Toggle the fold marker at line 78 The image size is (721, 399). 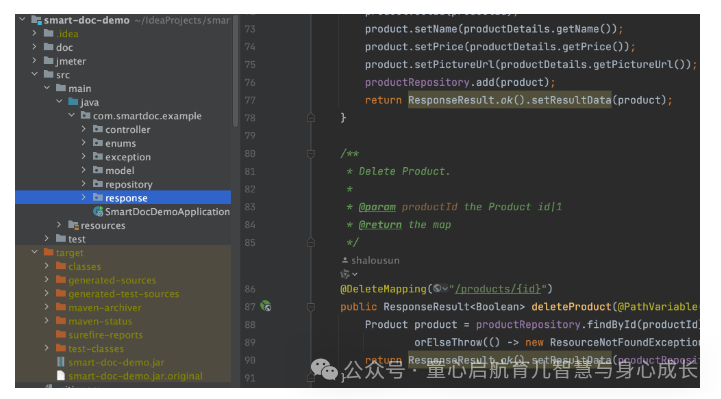point(311,118)
